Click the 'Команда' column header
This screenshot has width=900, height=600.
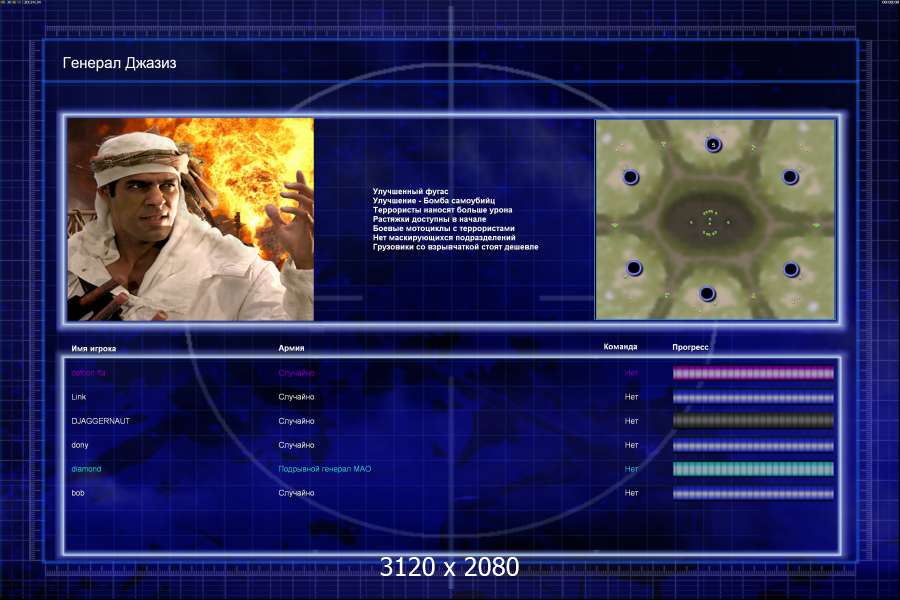(620, 347)
